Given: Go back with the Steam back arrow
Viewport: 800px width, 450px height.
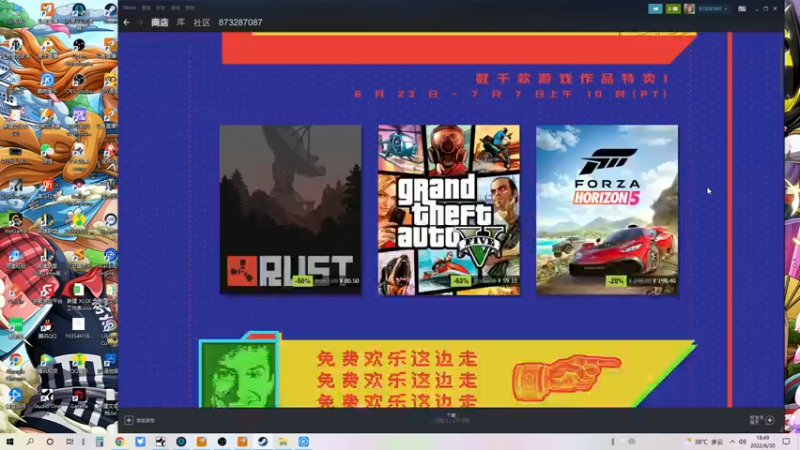Looking at the screenshot, I should 127,22.
